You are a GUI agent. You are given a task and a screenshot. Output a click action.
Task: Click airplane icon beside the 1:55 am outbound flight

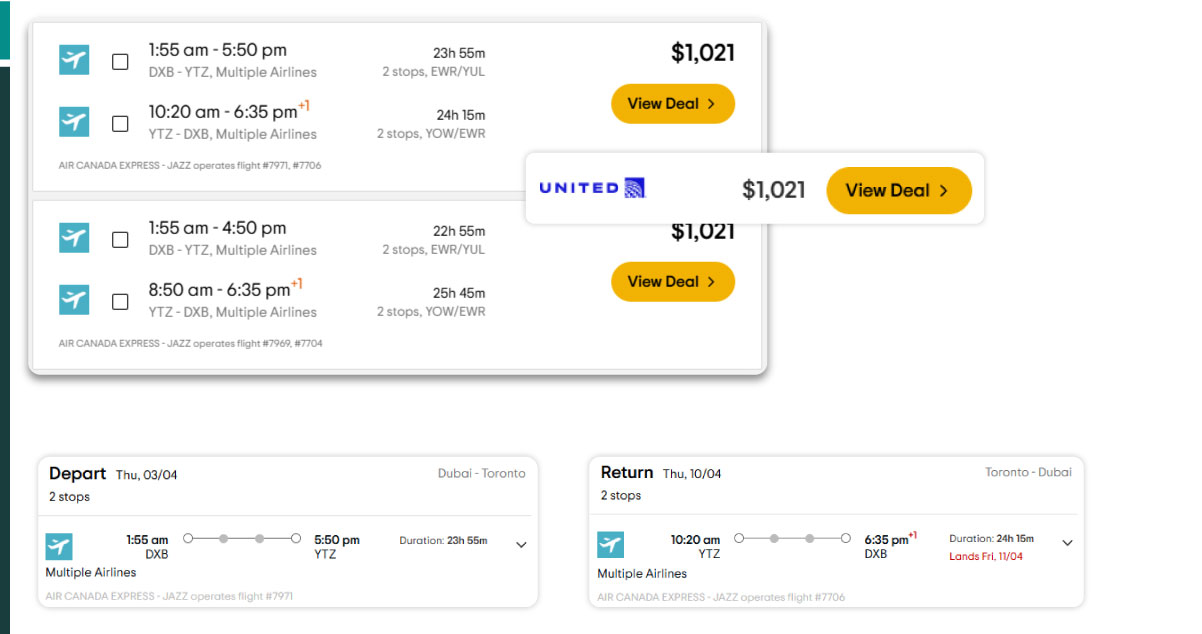coord(73,60)
